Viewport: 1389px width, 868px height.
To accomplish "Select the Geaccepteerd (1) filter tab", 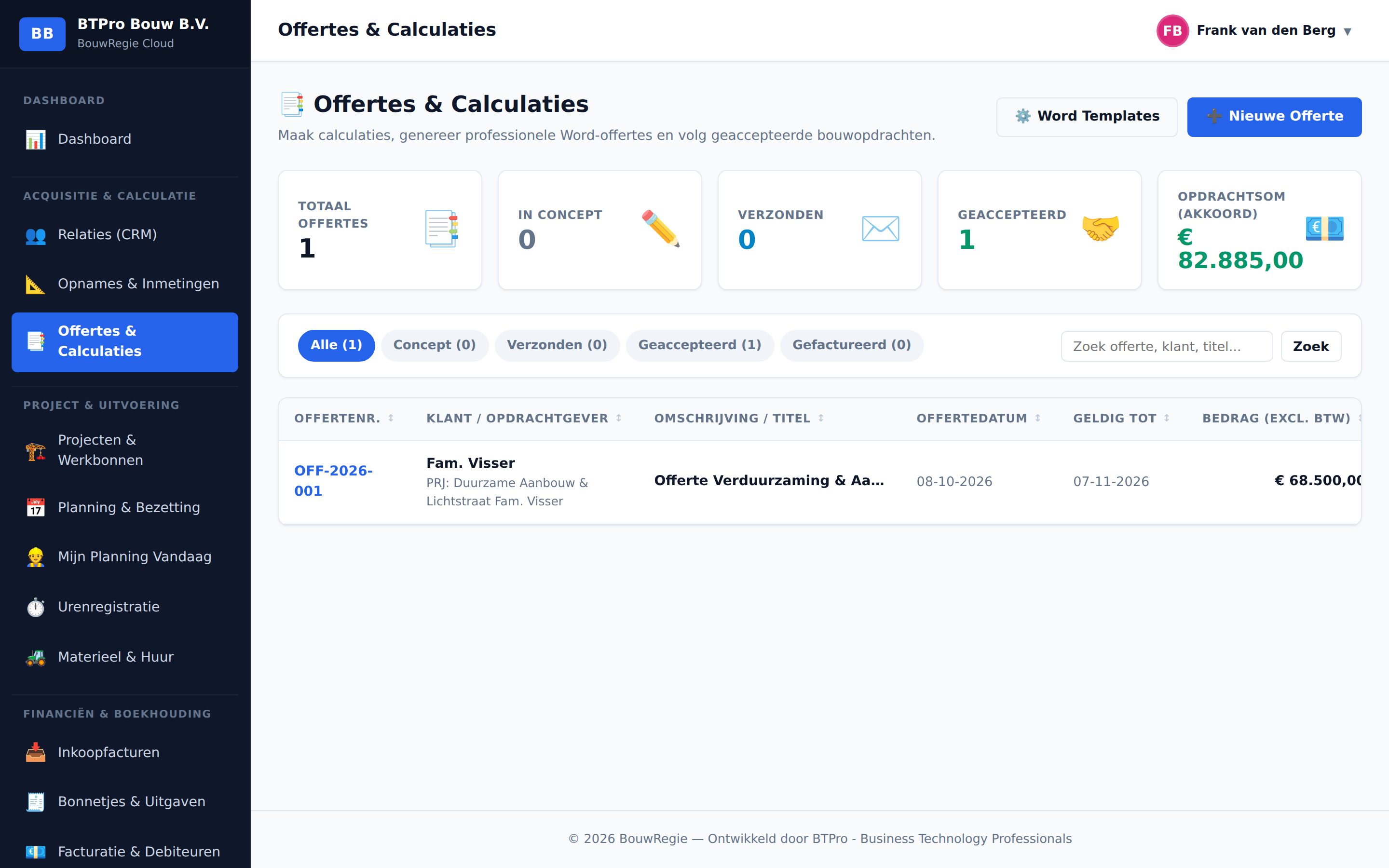I will coord(700,345).
